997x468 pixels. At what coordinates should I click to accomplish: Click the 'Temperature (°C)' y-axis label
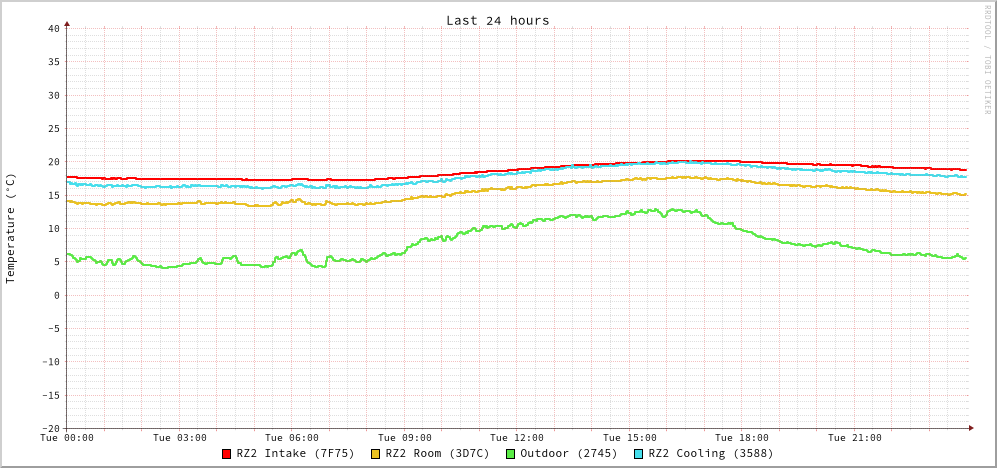[x=11, y=228]
